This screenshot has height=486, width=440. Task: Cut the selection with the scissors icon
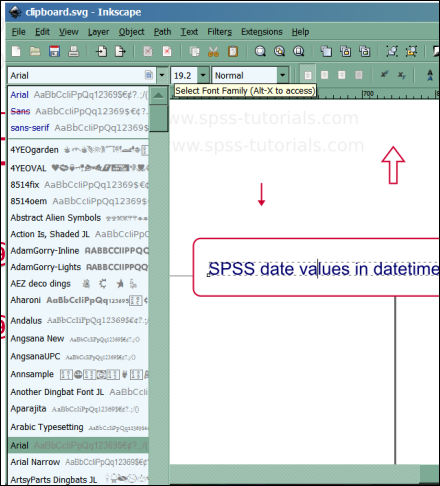(x=213, y=51)
